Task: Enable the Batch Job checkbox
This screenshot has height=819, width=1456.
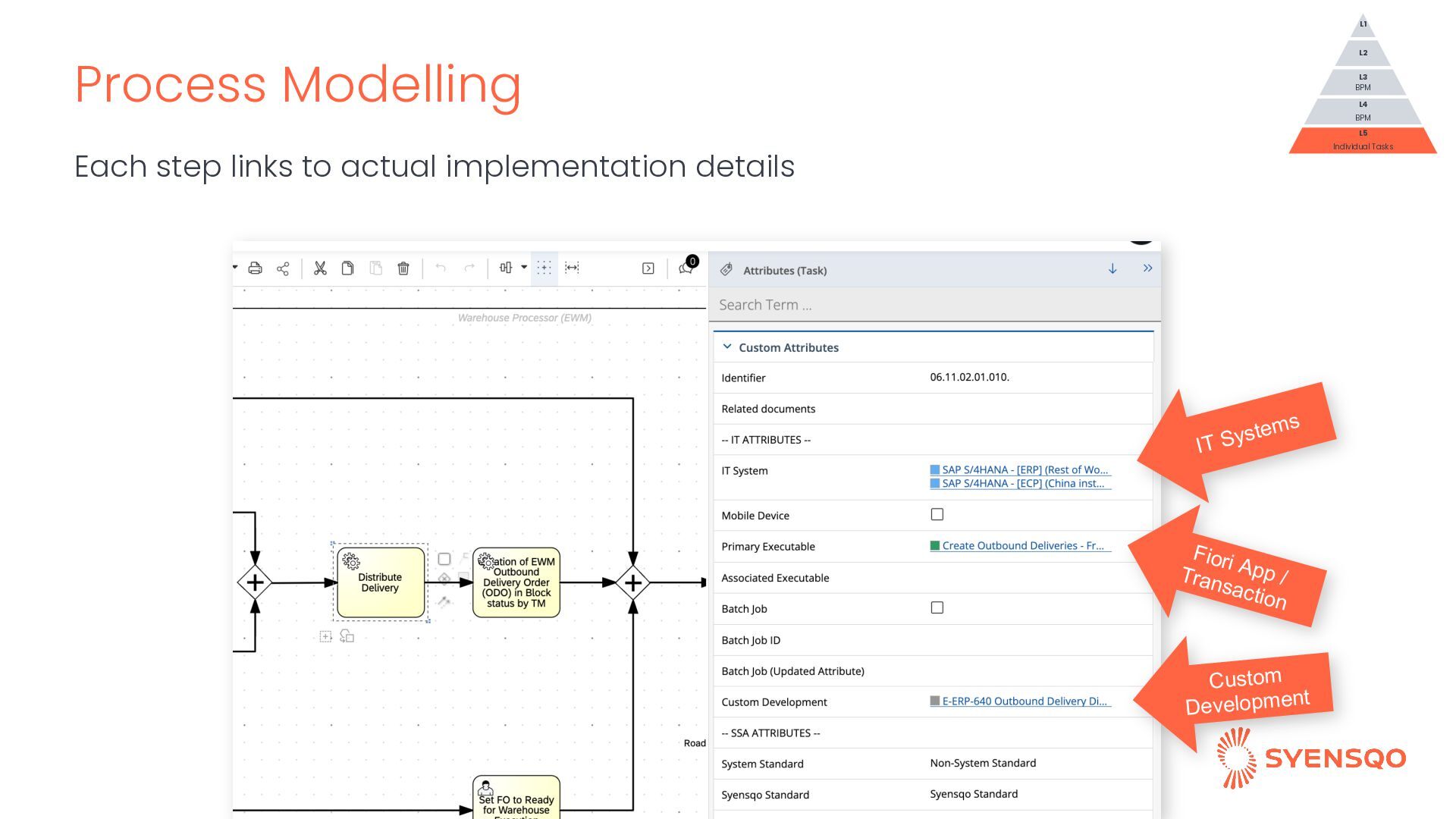Action: tap(937, 607)
